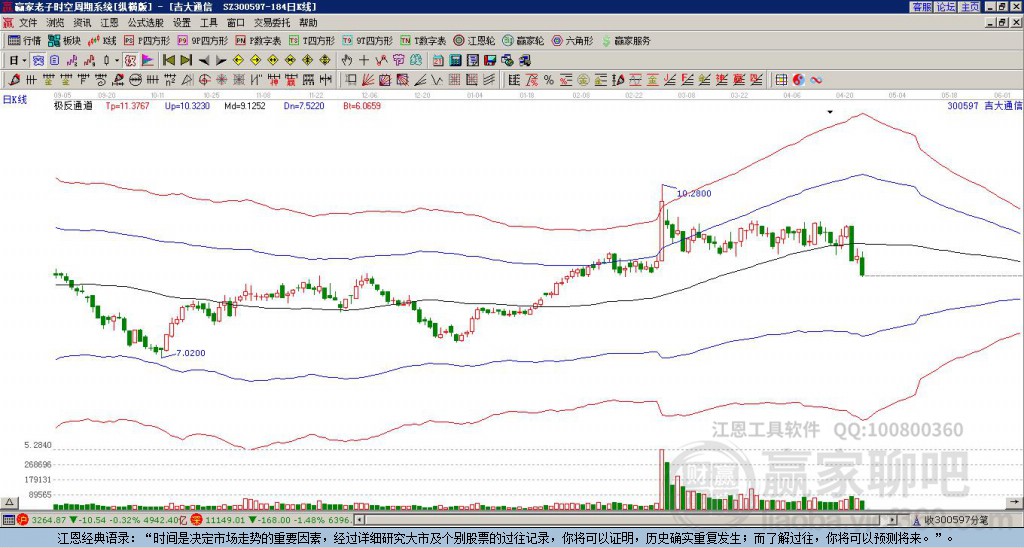1024x548 pixels.
Task: Open the T四方形 tool
Action: click(x=312, y=40)
